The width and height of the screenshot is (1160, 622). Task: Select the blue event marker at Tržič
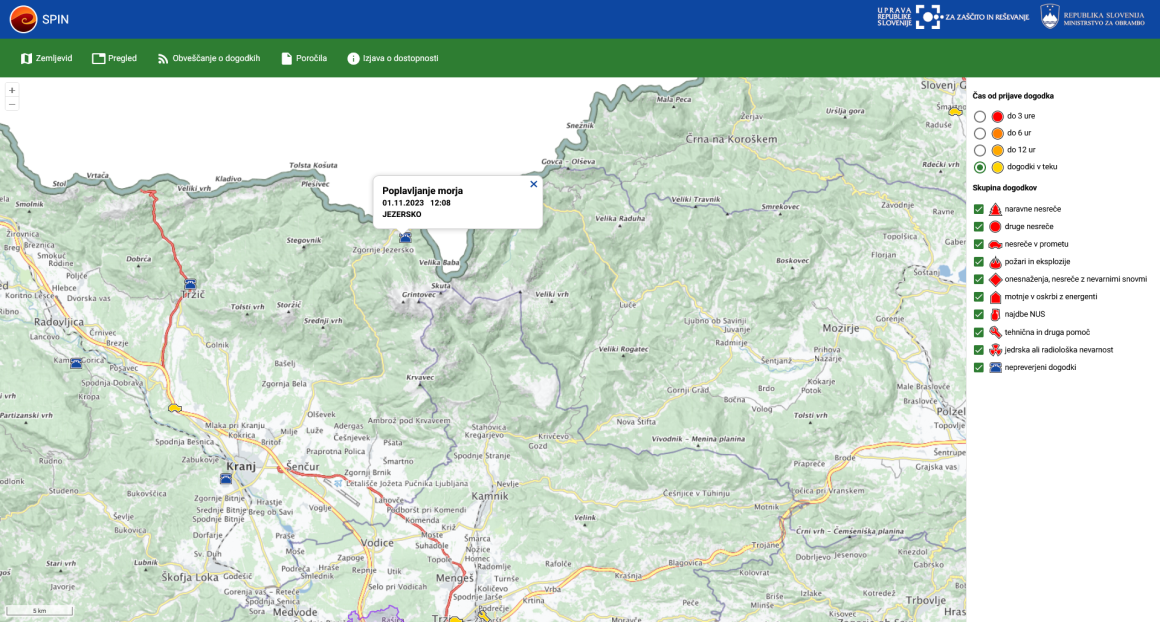click(190, 284)
